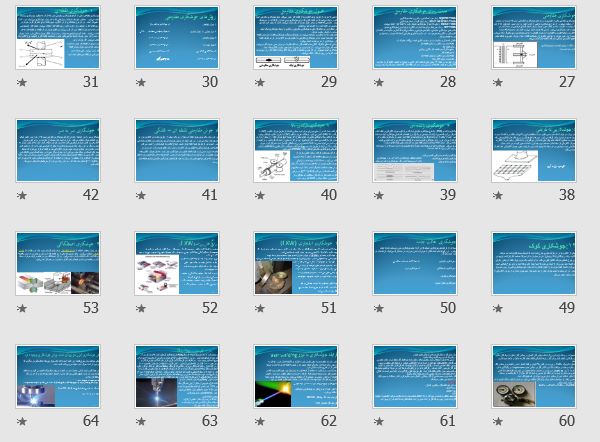This screenshot has width=600, height=442.
Task: Pick the slide 38 thumbnail
Action: click(533, 150)
